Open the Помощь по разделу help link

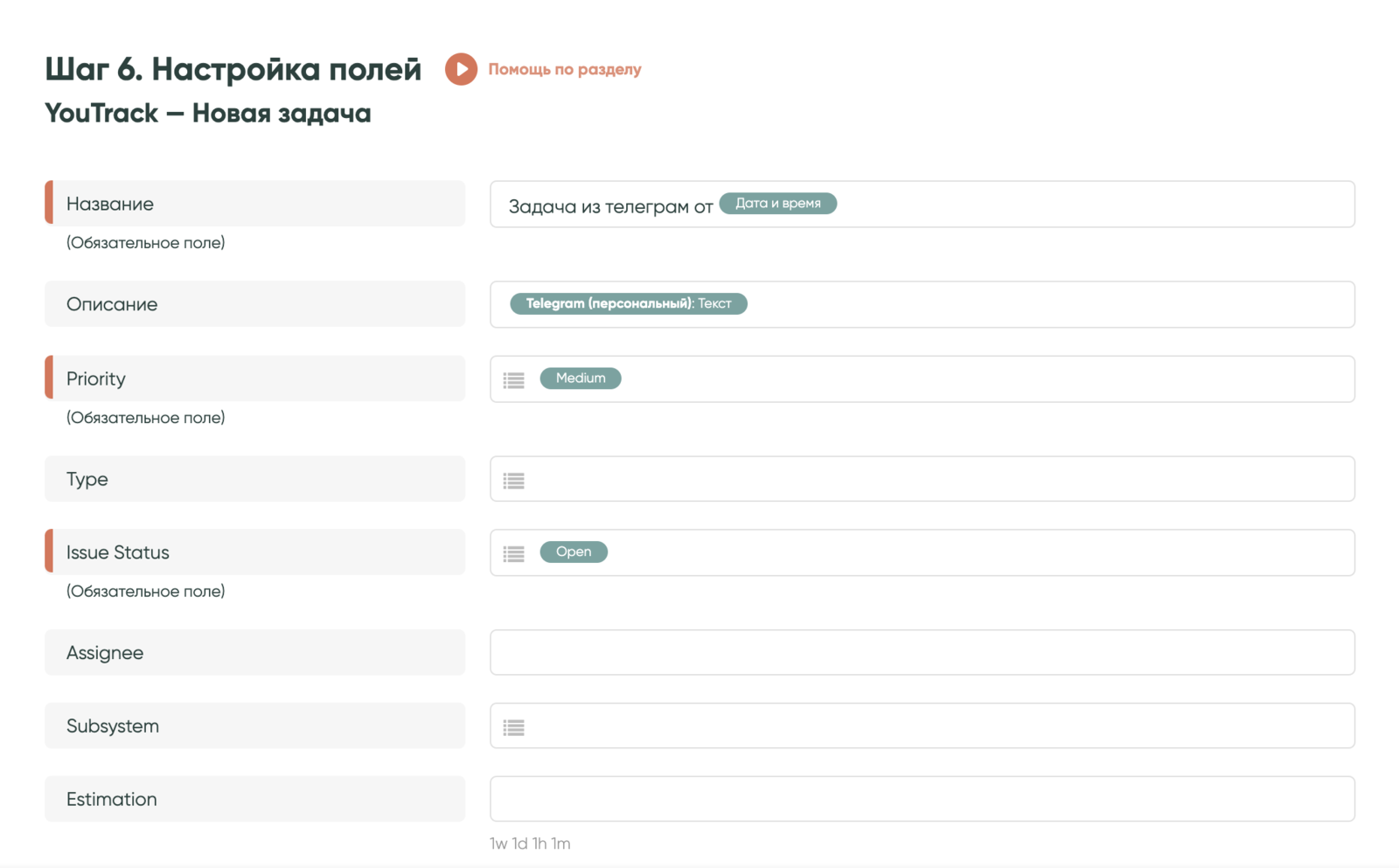point(564,69)
